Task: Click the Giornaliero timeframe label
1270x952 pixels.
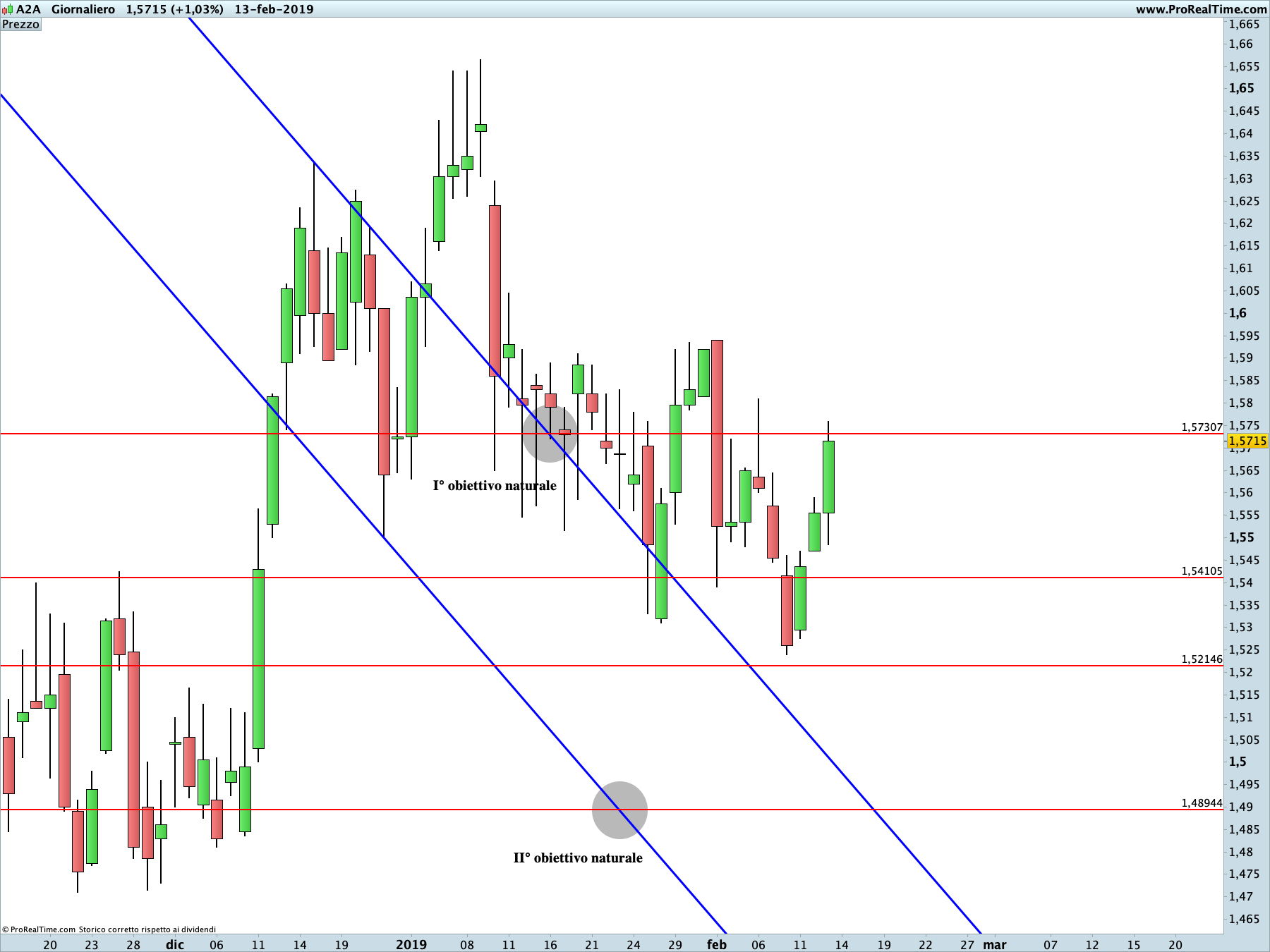Action: [x=83, y=9]
